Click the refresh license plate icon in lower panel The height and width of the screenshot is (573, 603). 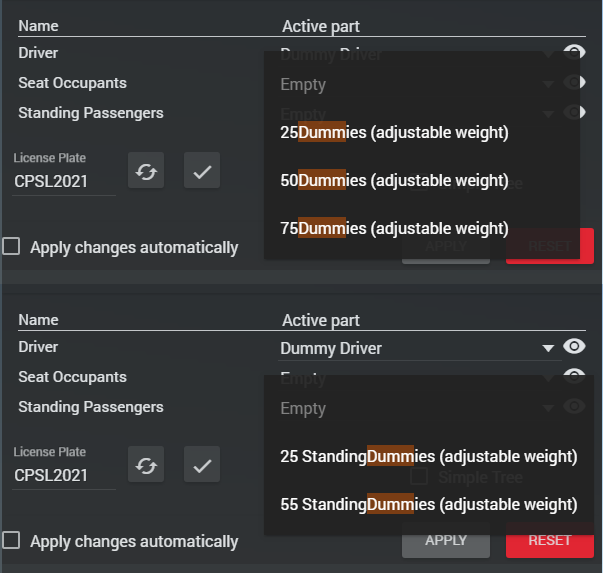pyautogui.click(x=147, y=465)
